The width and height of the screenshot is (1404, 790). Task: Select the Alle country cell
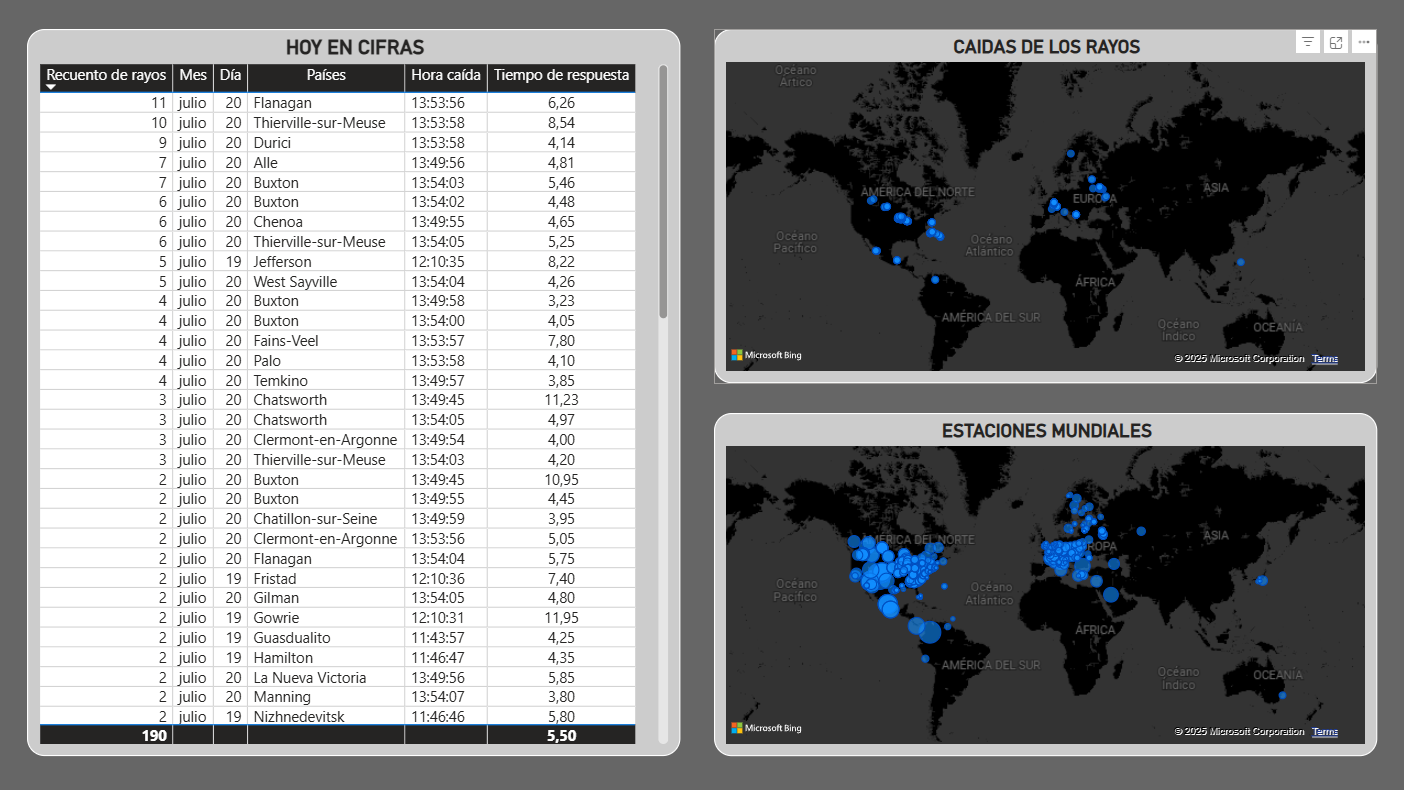coord(326,163)
